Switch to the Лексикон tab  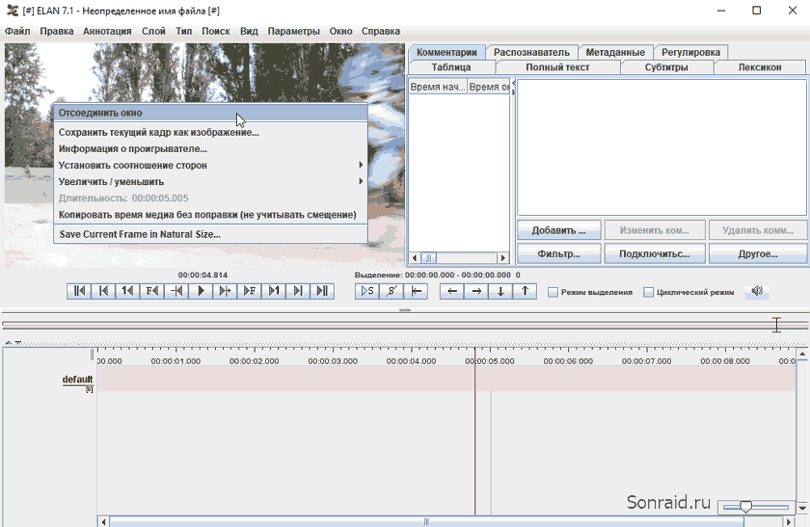[759, 67]
